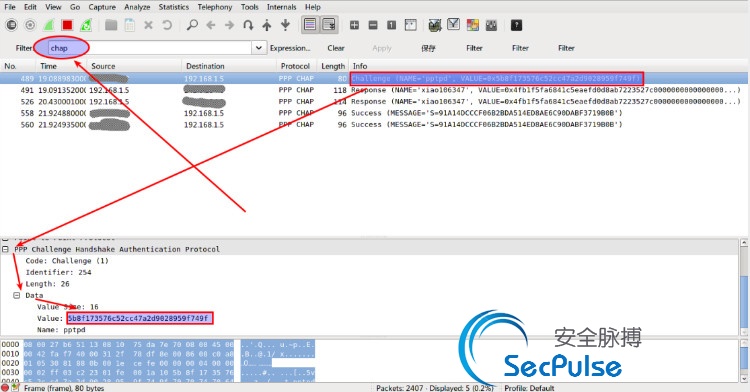The image size is (750, 392).
Task: Open coloring rules icon
Action: pos(473,25)
